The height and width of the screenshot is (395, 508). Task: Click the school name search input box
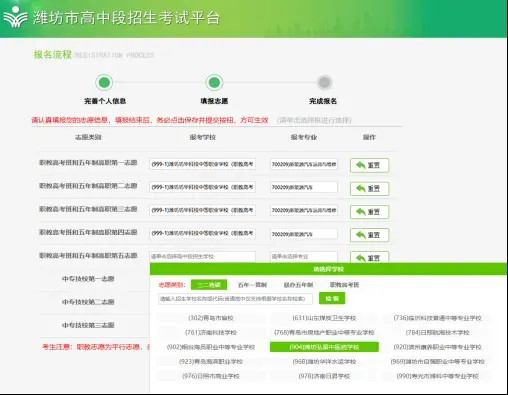tap(235, 299)
